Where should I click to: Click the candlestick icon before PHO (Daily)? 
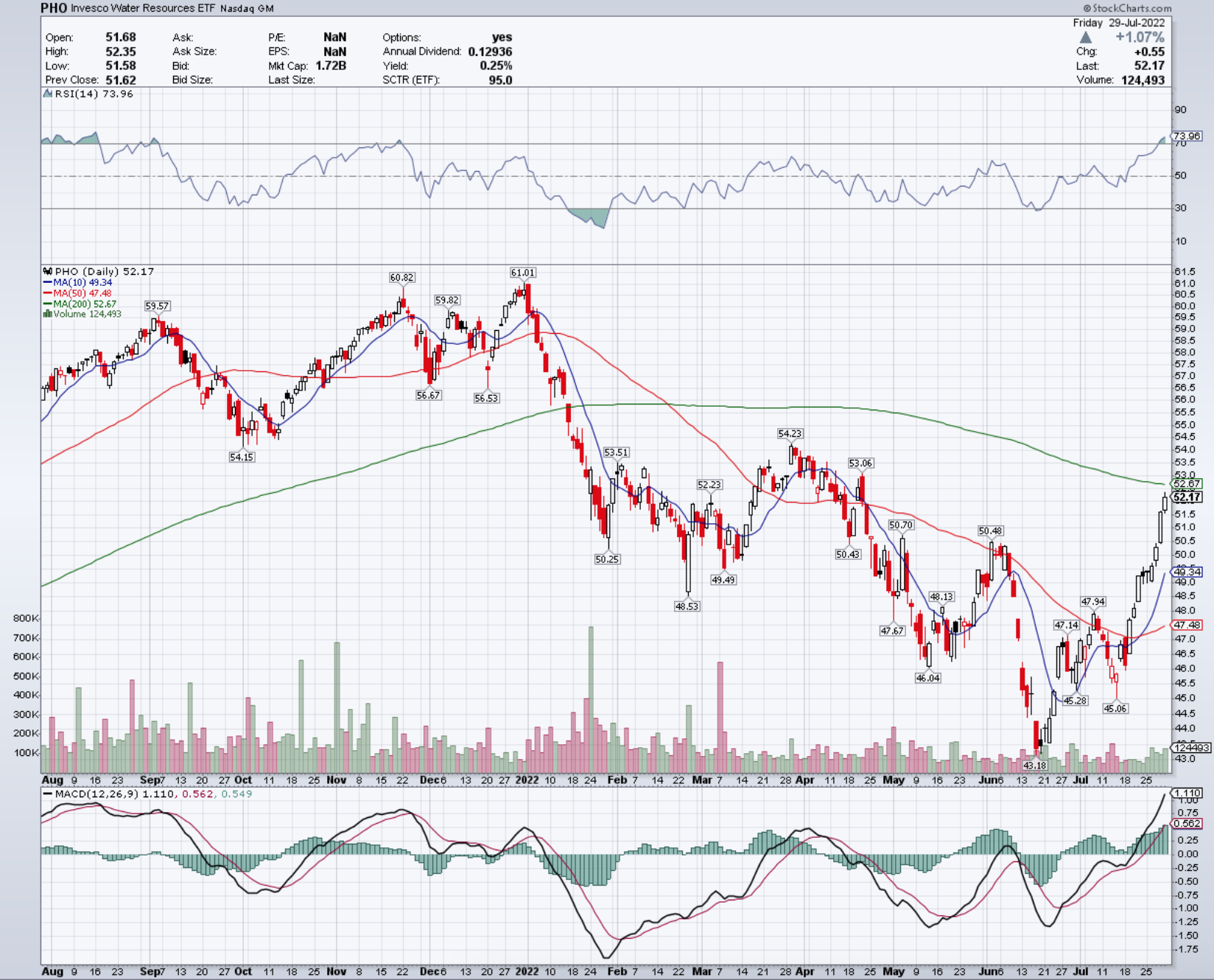48,271
